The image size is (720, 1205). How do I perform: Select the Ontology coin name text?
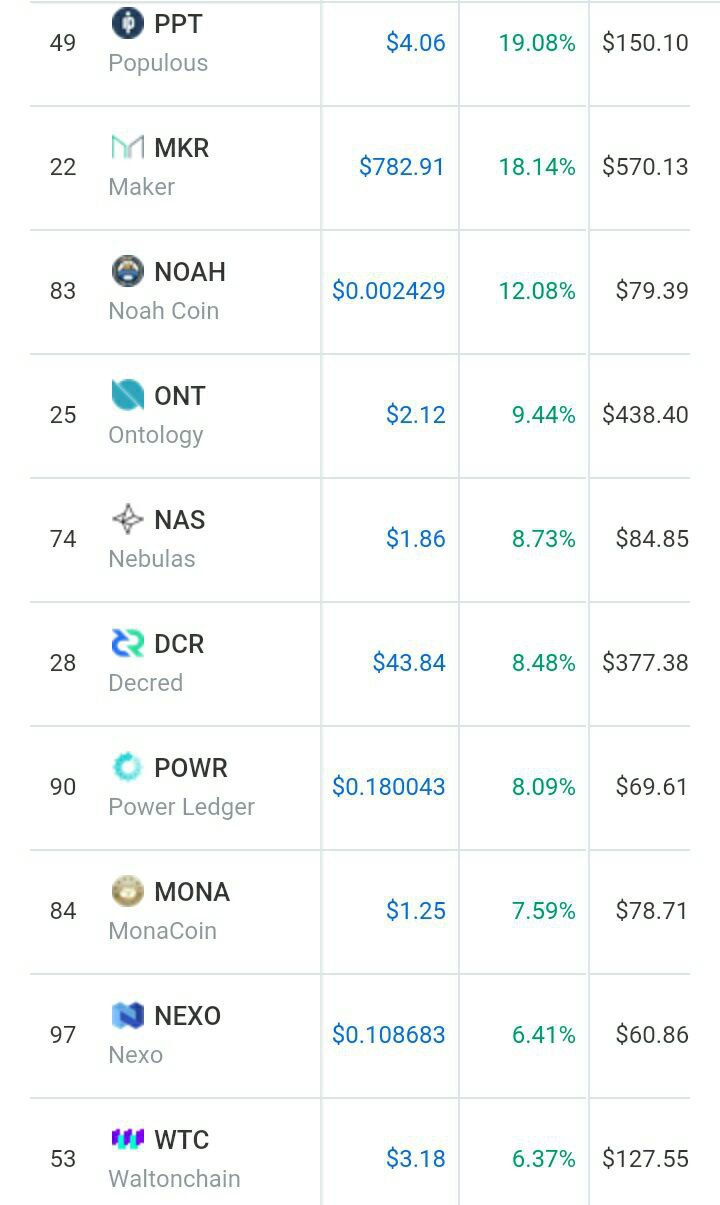tap(156, 435)
